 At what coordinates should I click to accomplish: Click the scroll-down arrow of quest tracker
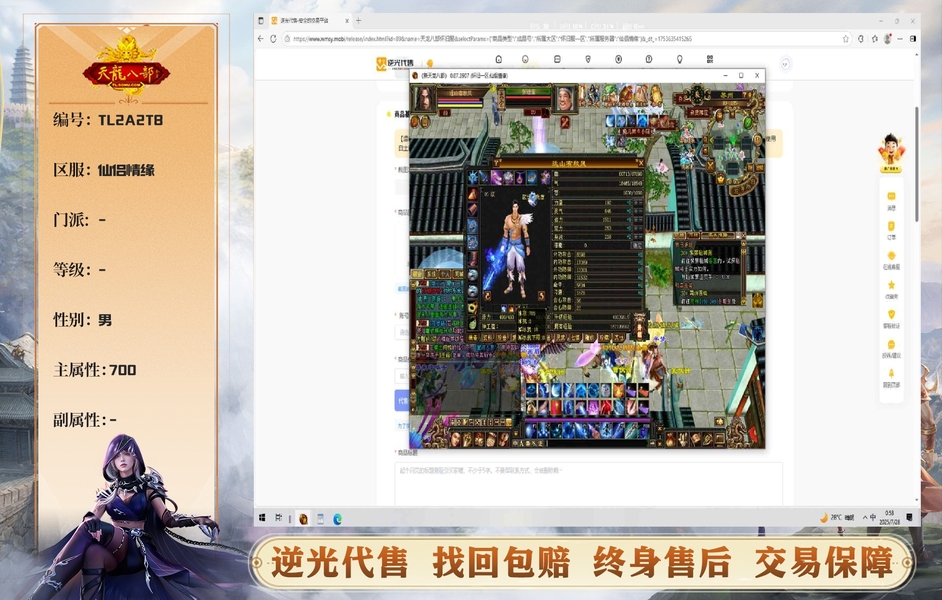pos(743,301)
